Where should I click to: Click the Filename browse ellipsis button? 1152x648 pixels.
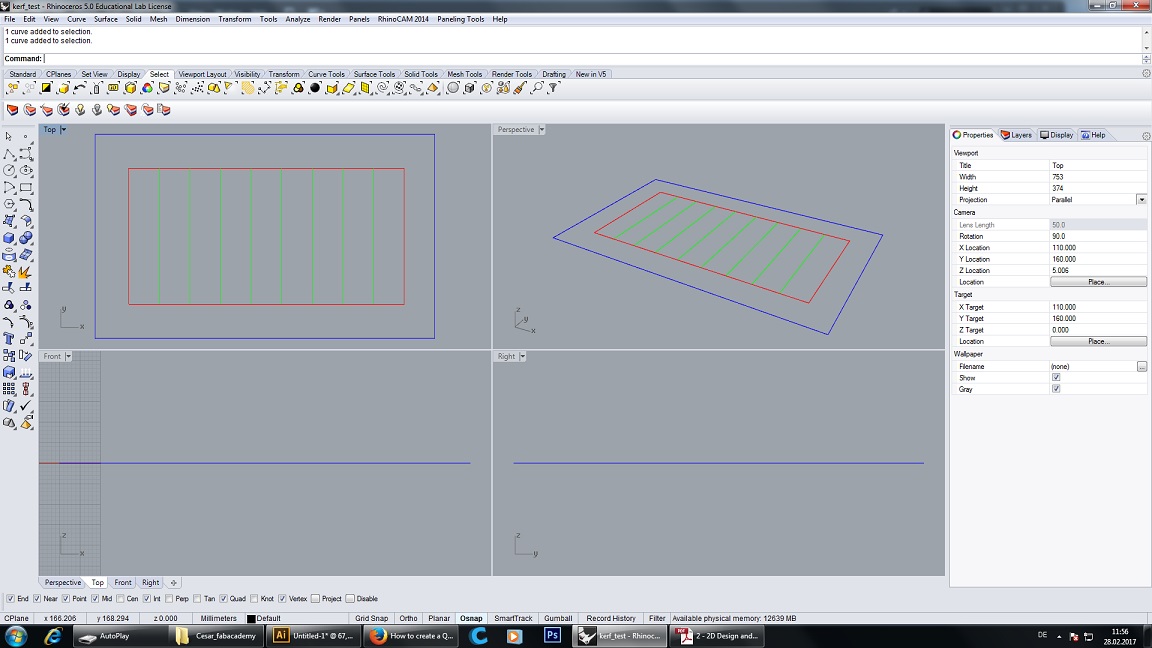tap(1141, 367)
